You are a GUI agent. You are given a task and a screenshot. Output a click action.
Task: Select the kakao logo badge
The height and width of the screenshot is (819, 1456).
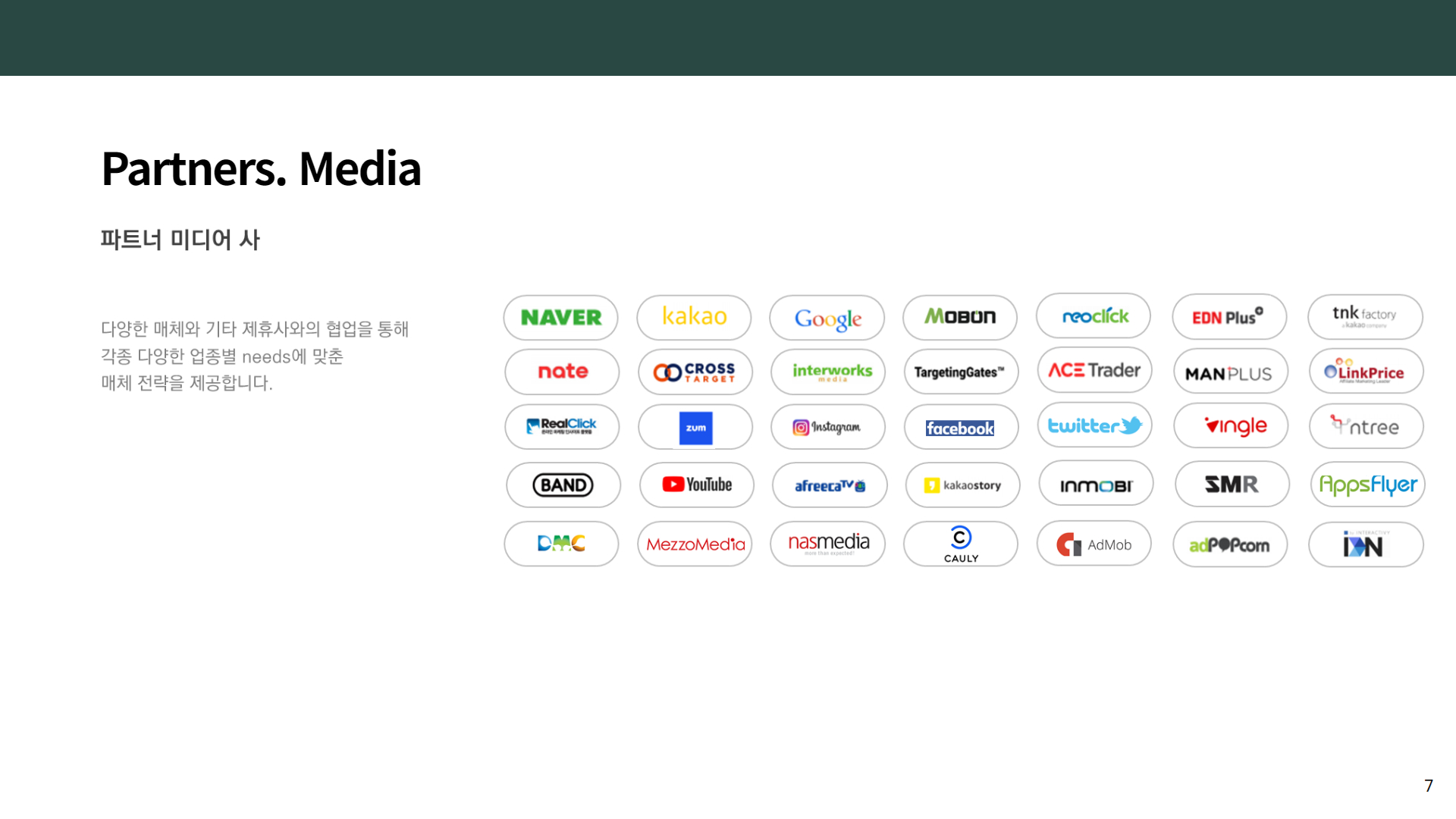694,318
